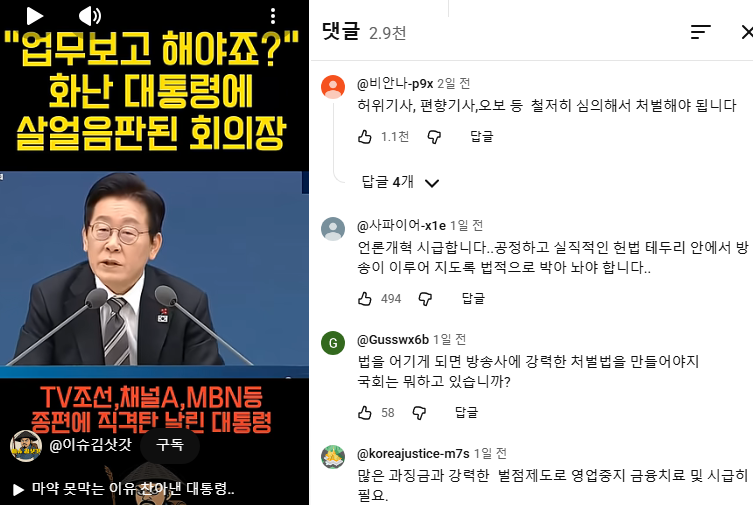
Task: Close the comments panel
Action: click(x=747, y=32)
